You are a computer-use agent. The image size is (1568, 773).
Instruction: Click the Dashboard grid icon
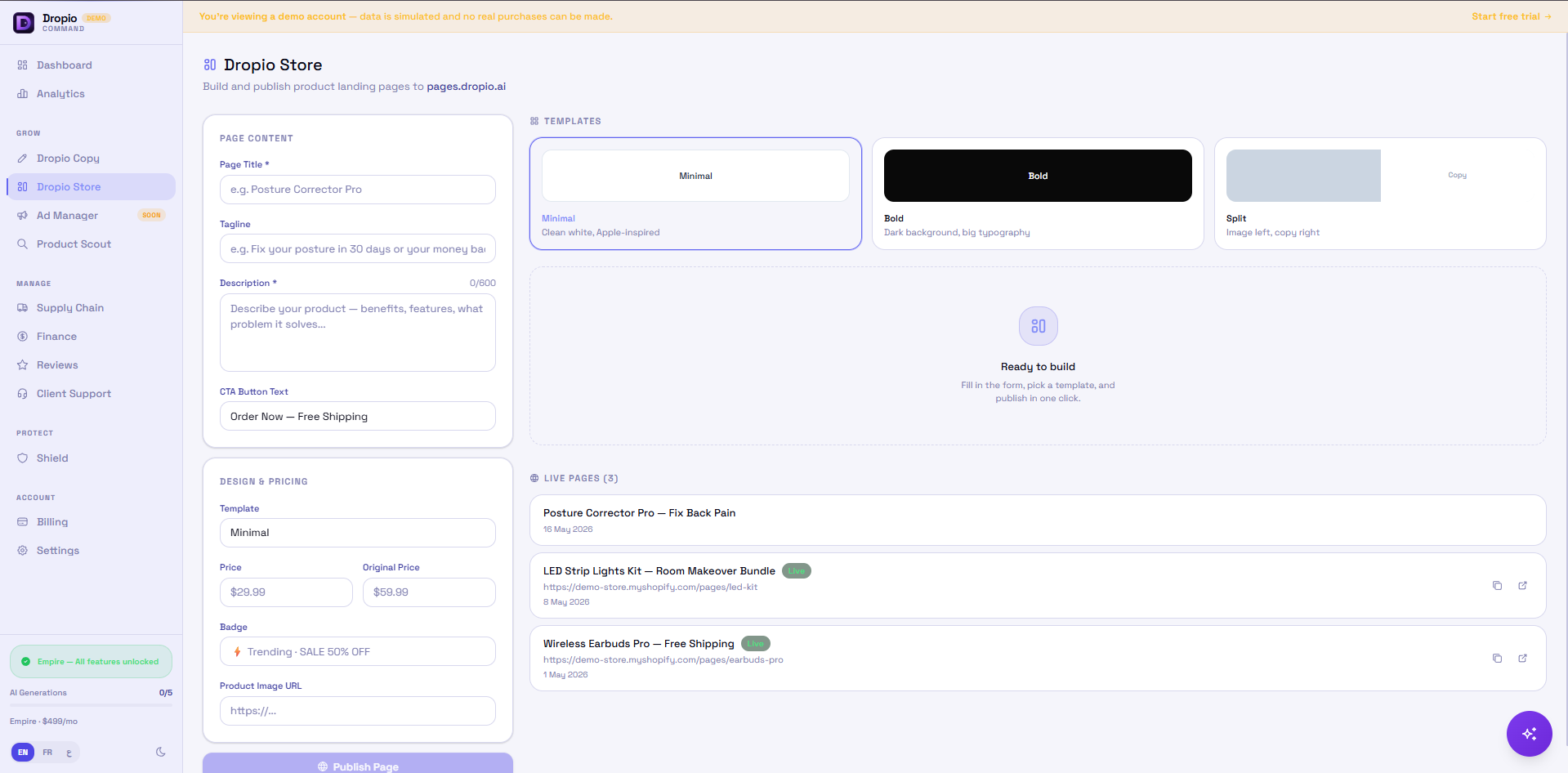(x=23, y=65)
